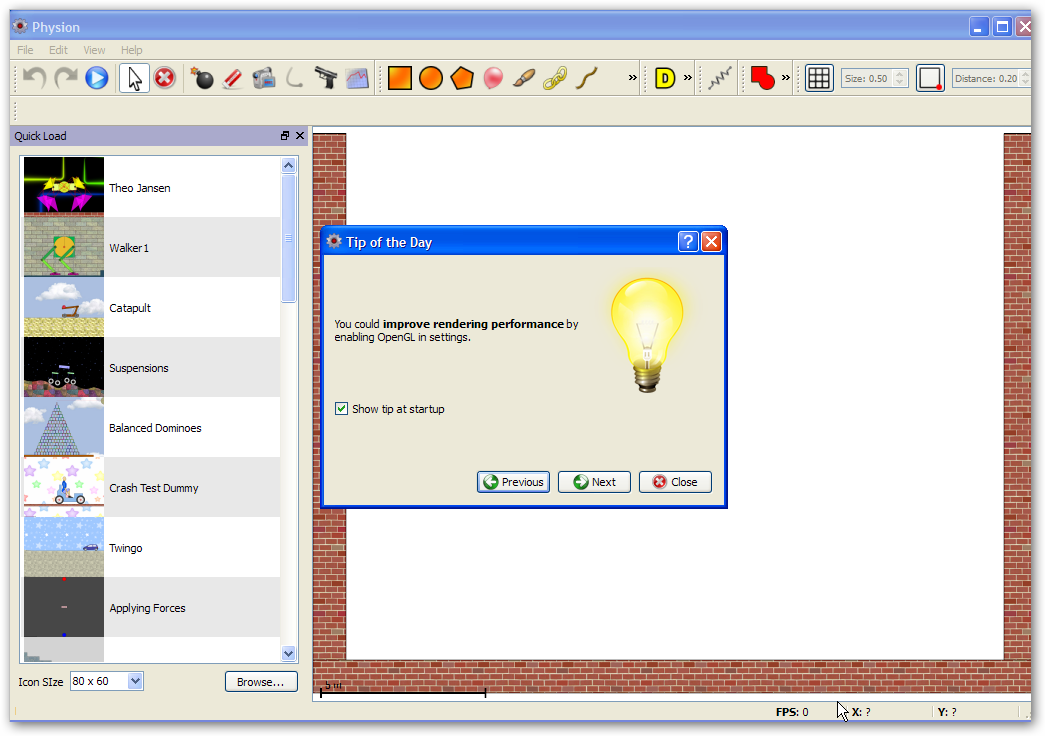Choose the paintbrush tool
This screenshot has height=736, width=1045.
click(x=524, y=78)
